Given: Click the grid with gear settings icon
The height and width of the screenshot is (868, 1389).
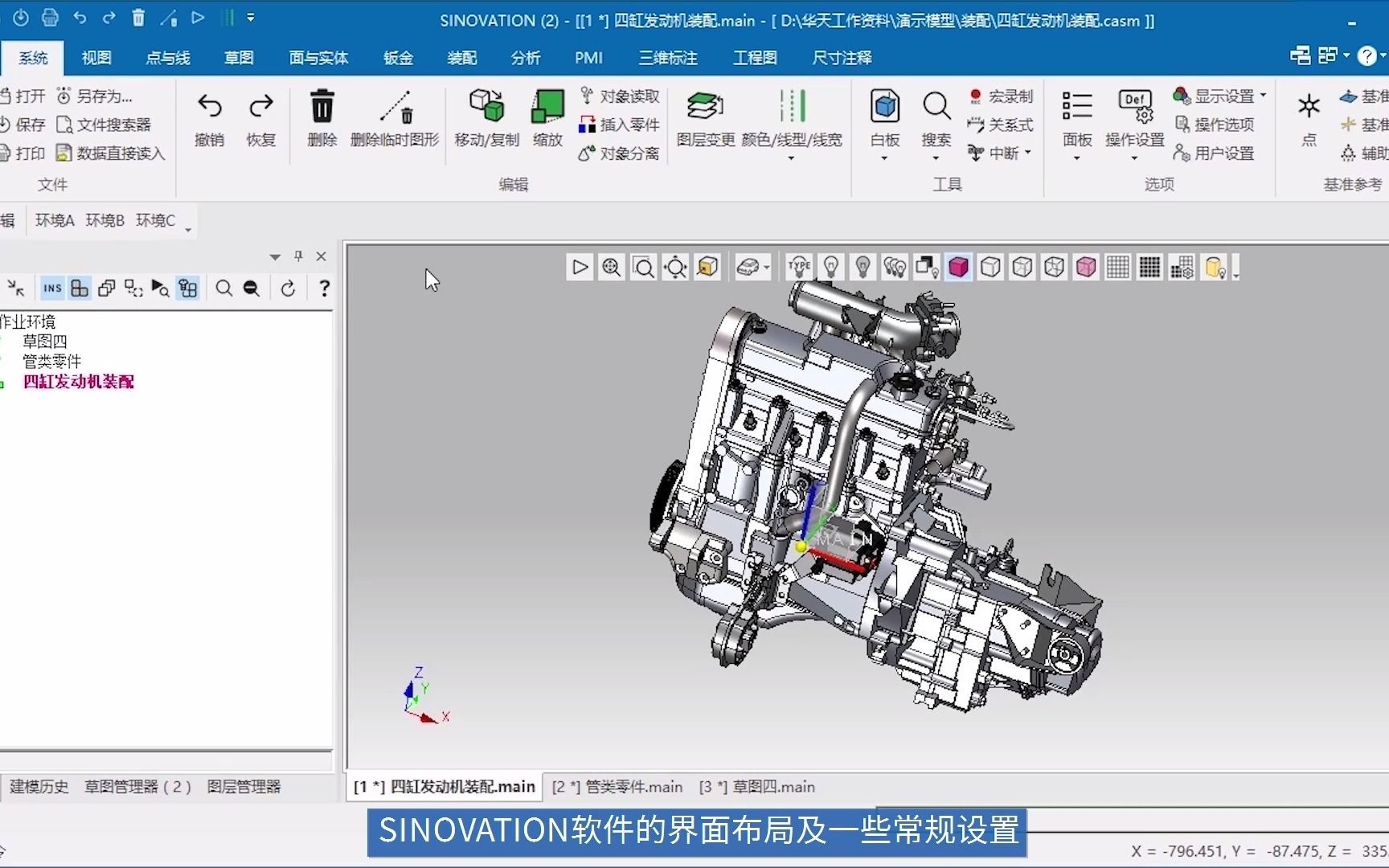Looking at the screenshot, I should 1182,267.
